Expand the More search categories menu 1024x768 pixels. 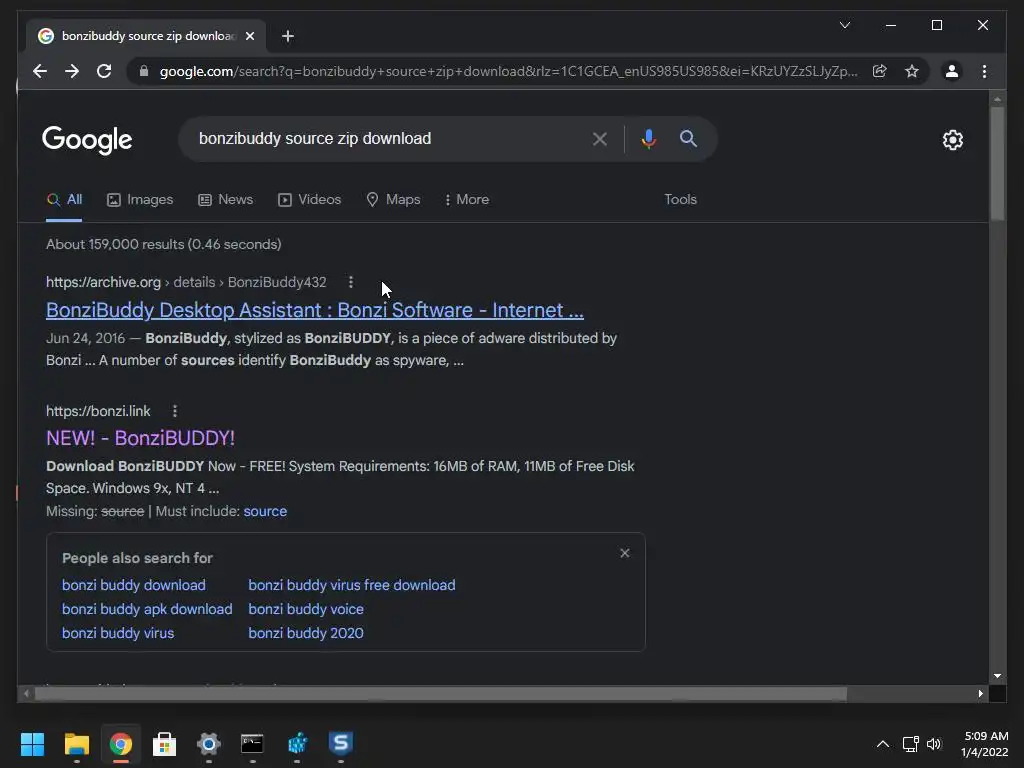tap(466, 199)
